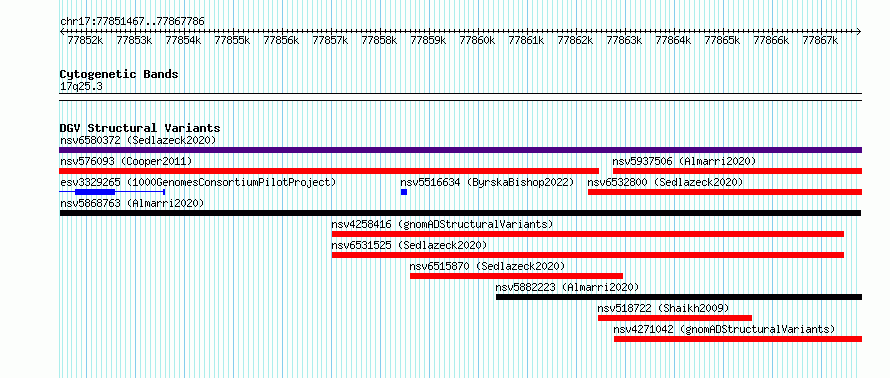Click the nsv5882223 (Almarri2020) label
The image size is (890, 378).
coord(567,287)
